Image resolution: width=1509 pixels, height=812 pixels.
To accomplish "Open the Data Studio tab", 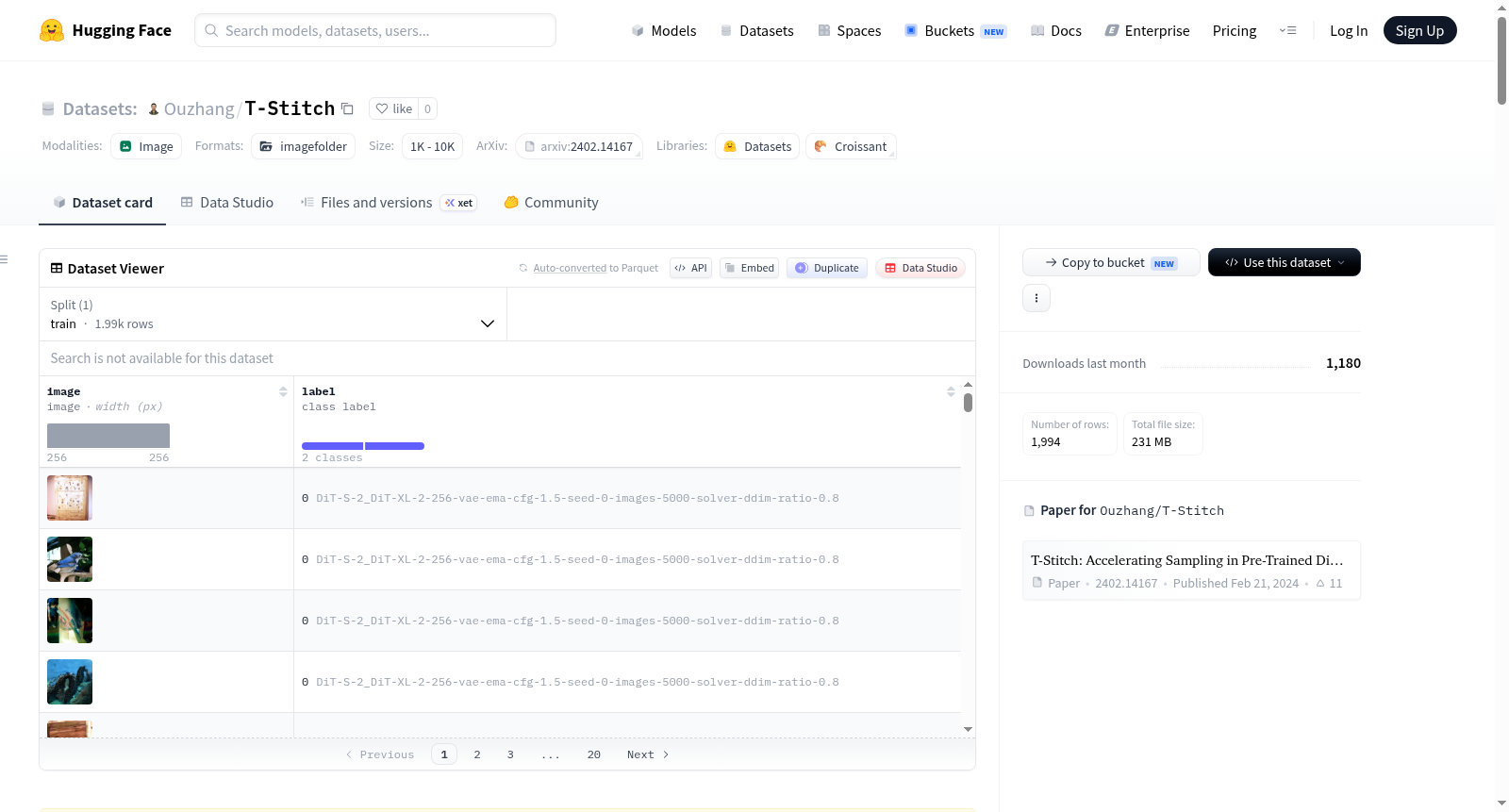I will pyautogui.click(x=227, y=203).
